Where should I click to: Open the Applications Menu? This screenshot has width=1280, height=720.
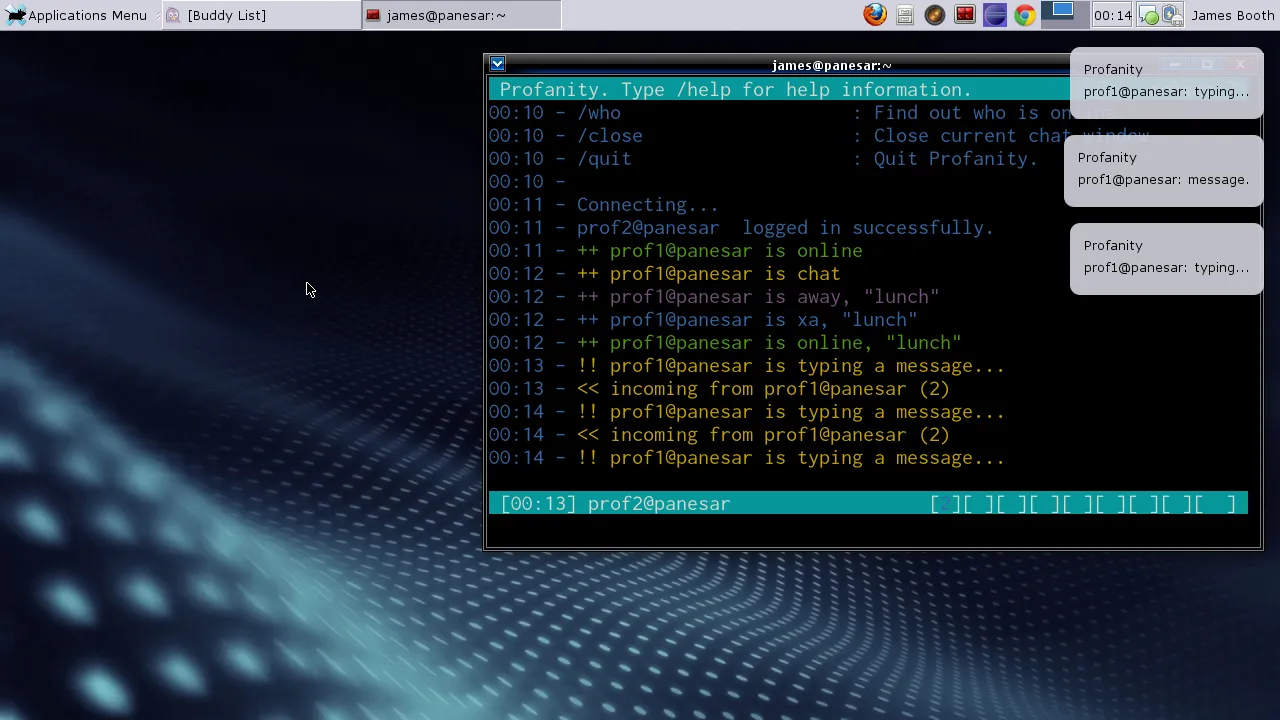tap(76, 15)
